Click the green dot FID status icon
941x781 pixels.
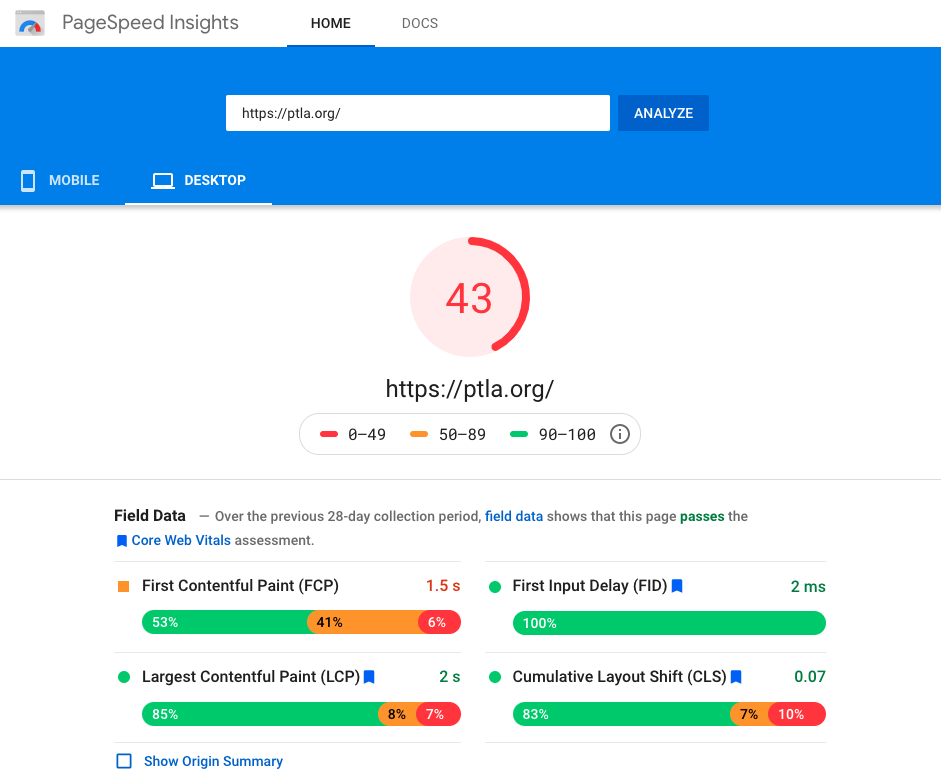495,587
